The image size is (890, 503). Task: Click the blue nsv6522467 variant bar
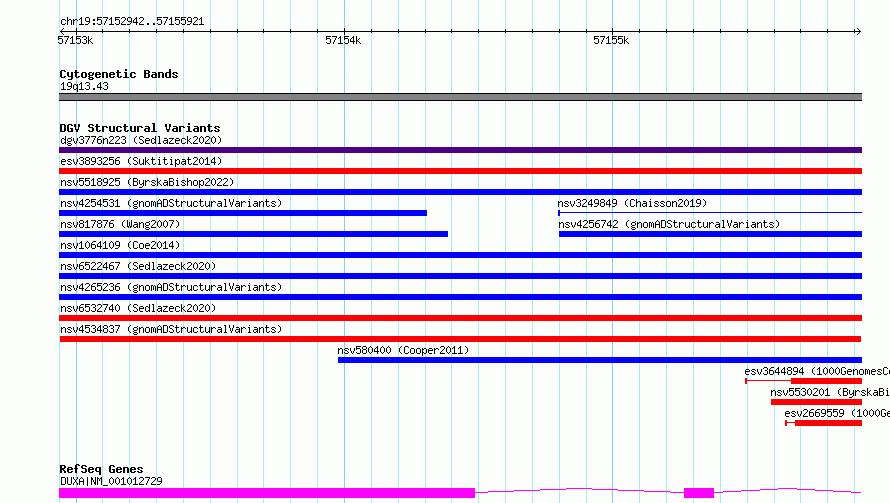(x=460, y=276)
